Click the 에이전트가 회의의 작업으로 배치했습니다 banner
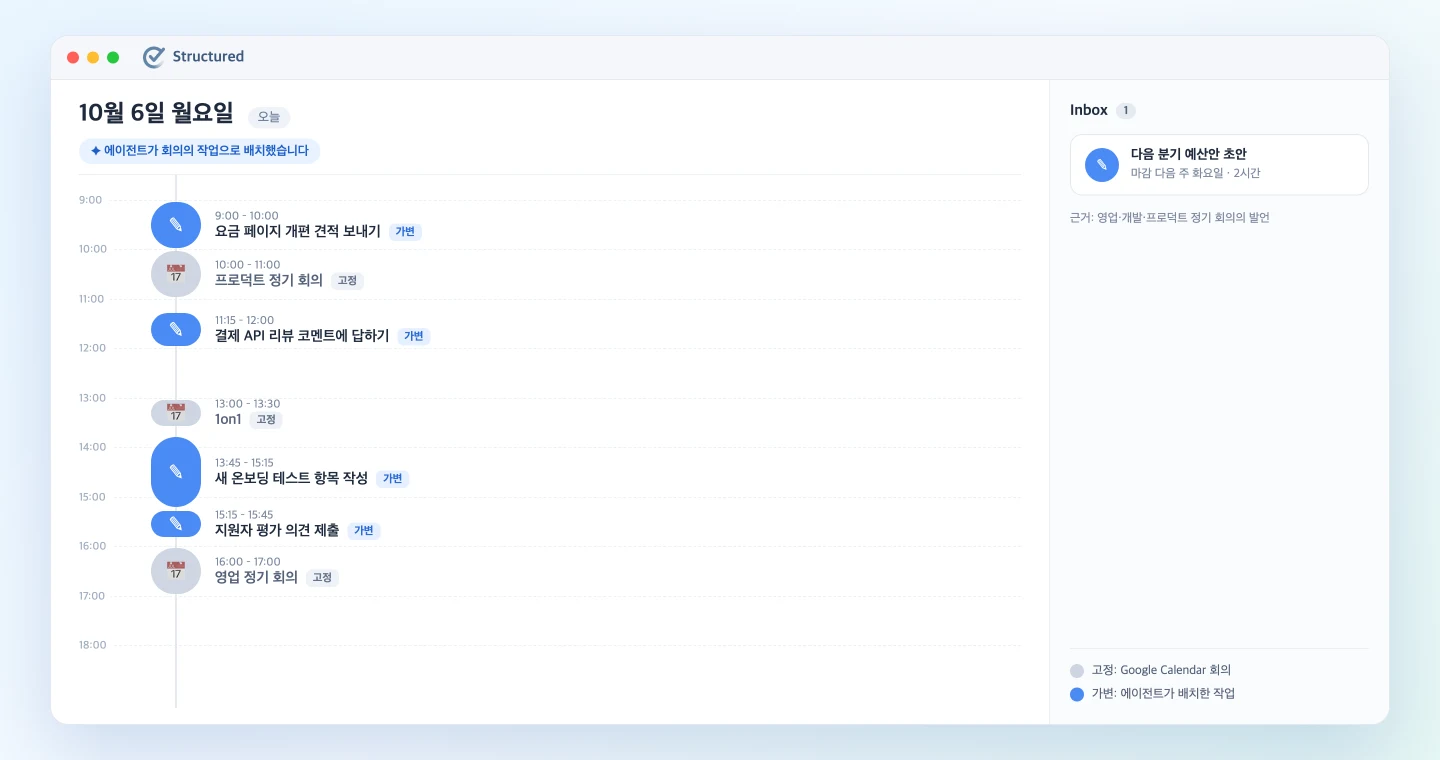The height and width of the screenshot is (760, 1440). coord(200,151)
